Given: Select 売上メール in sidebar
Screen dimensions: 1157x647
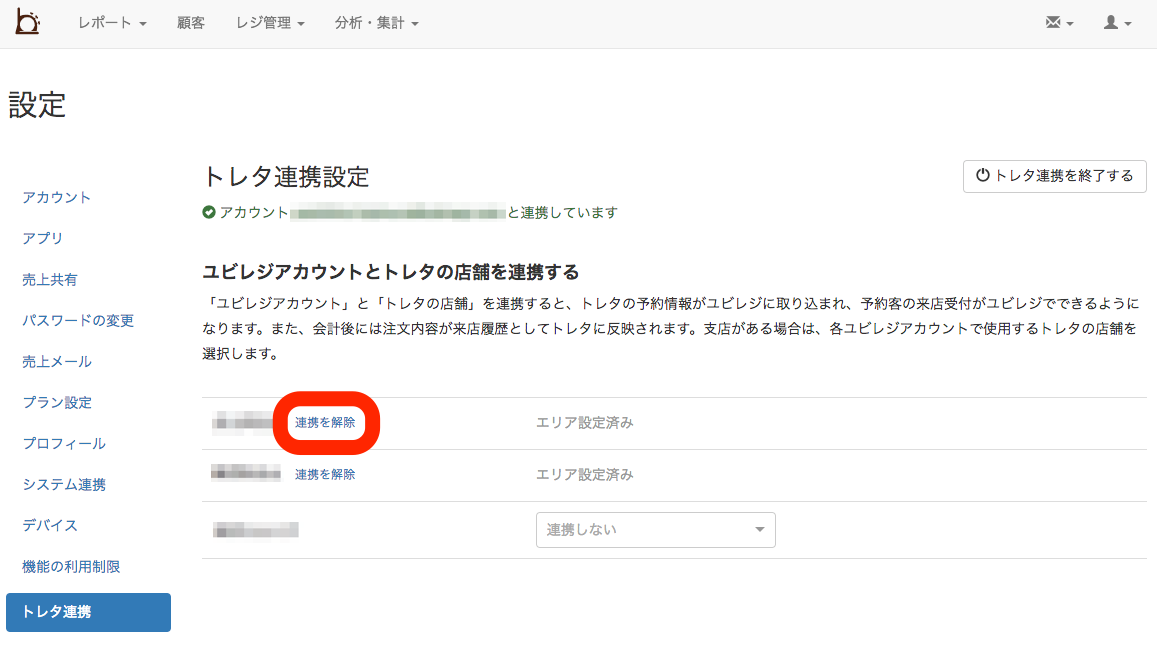Looking at the screenshot, I should tap(57, 361).
